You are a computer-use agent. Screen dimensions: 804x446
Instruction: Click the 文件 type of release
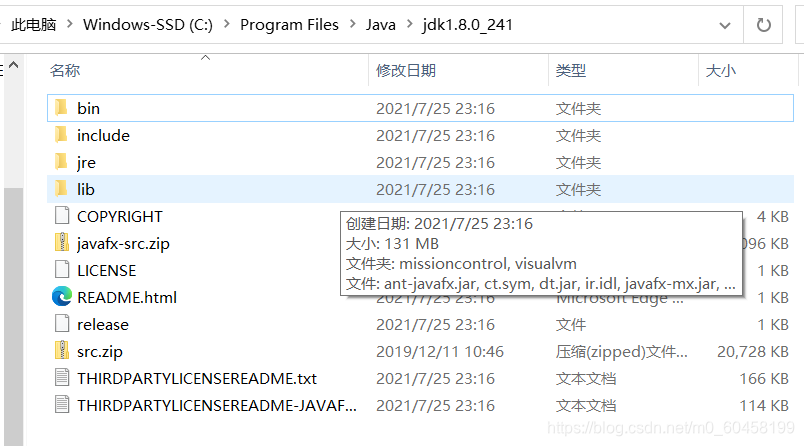[x=571, y=325]
